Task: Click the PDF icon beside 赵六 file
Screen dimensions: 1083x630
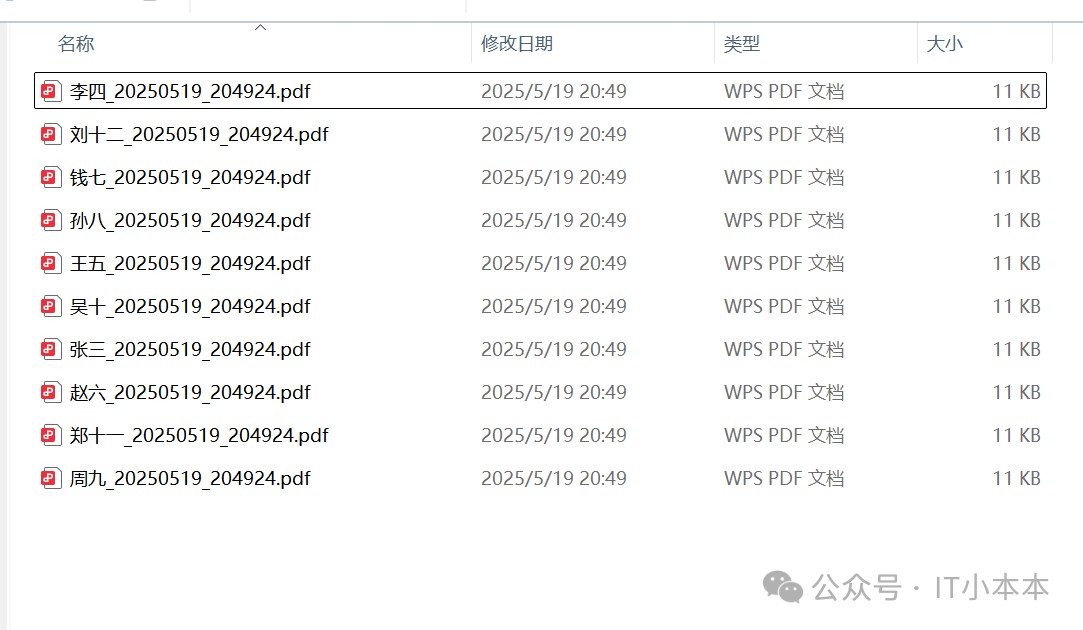Action: [x=50, y=392]
